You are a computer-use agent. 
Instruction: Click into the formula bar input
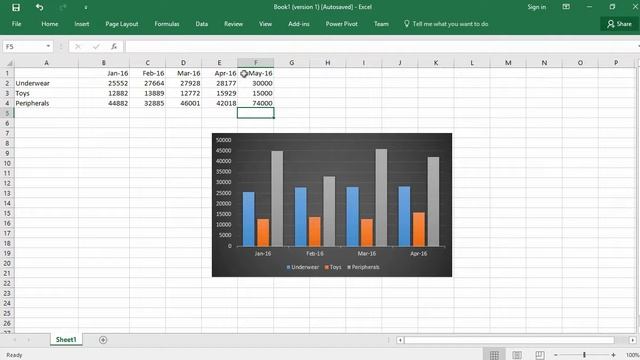(x=380, y=47)
